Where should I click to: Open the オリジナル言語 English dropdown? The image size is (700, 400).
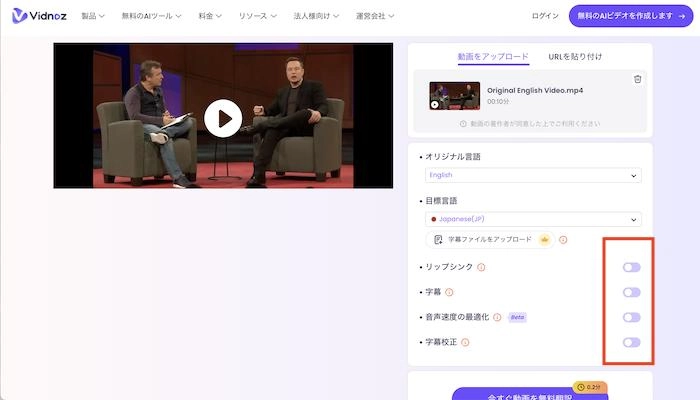coord(533,175)
